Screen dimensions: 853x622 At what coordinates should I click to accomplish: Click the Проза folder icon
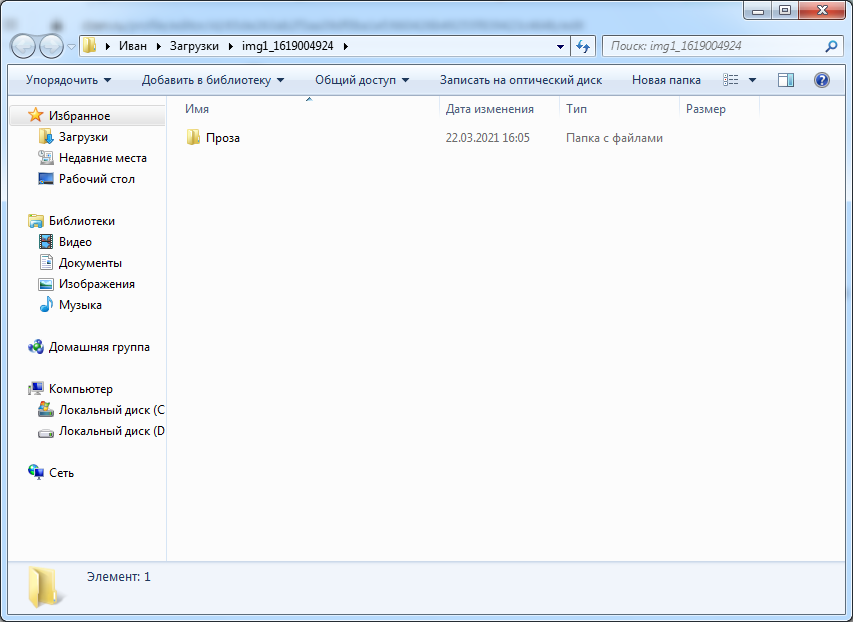193,137
